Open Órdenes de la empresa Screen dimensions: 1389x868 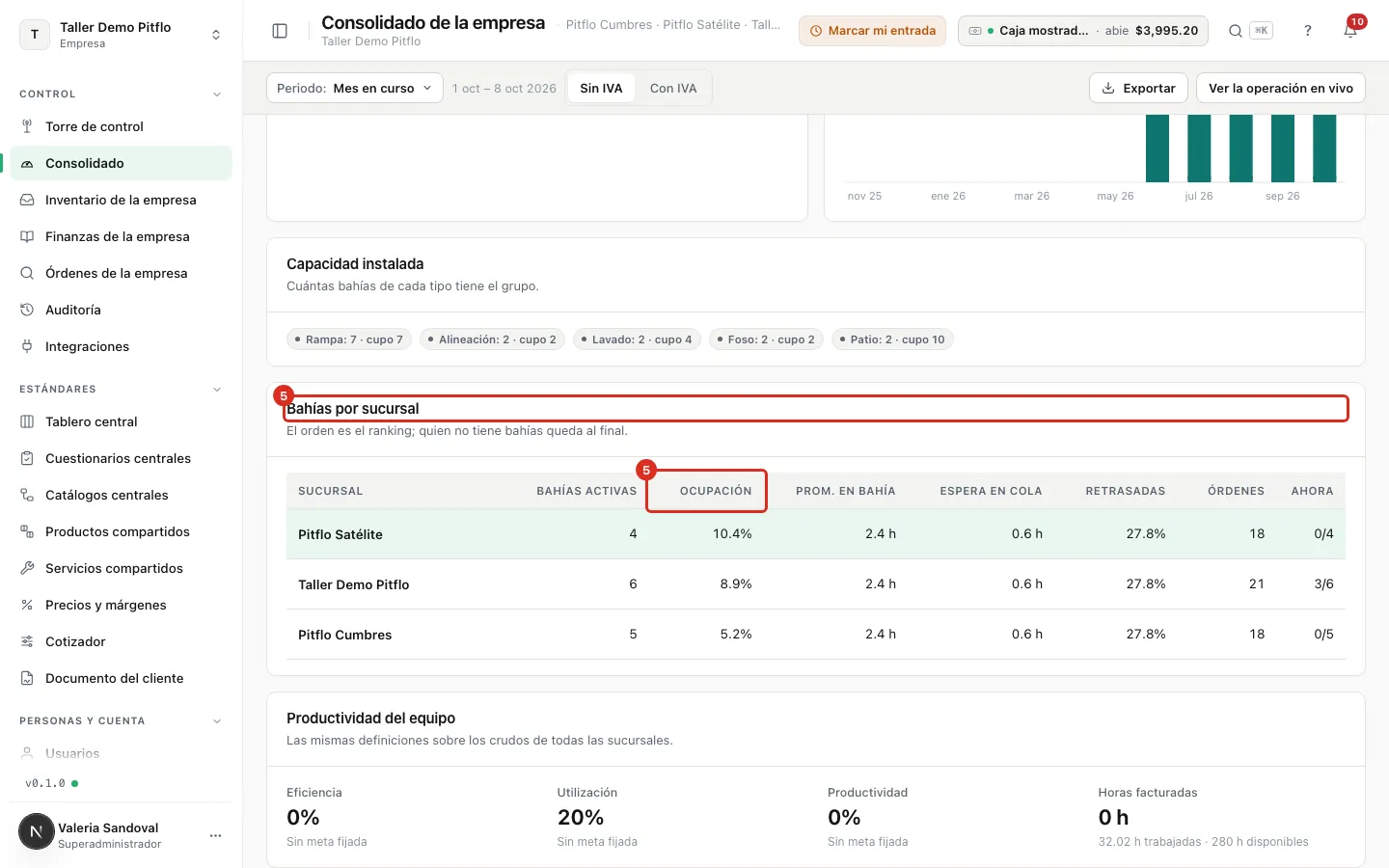(x=122, y=273)
